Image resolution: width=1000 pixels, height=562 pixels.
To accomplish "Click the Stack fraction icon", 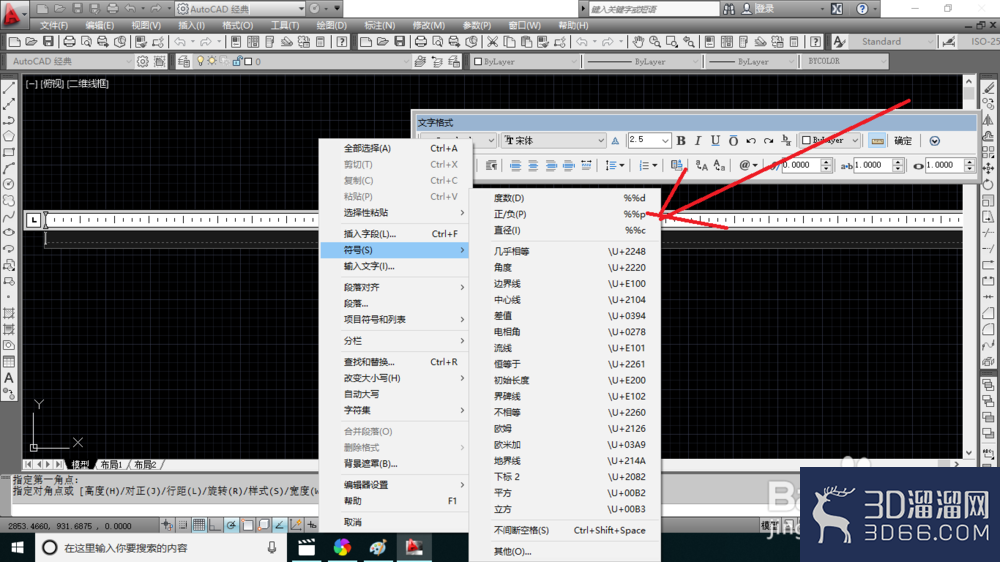I will (786, 141).
